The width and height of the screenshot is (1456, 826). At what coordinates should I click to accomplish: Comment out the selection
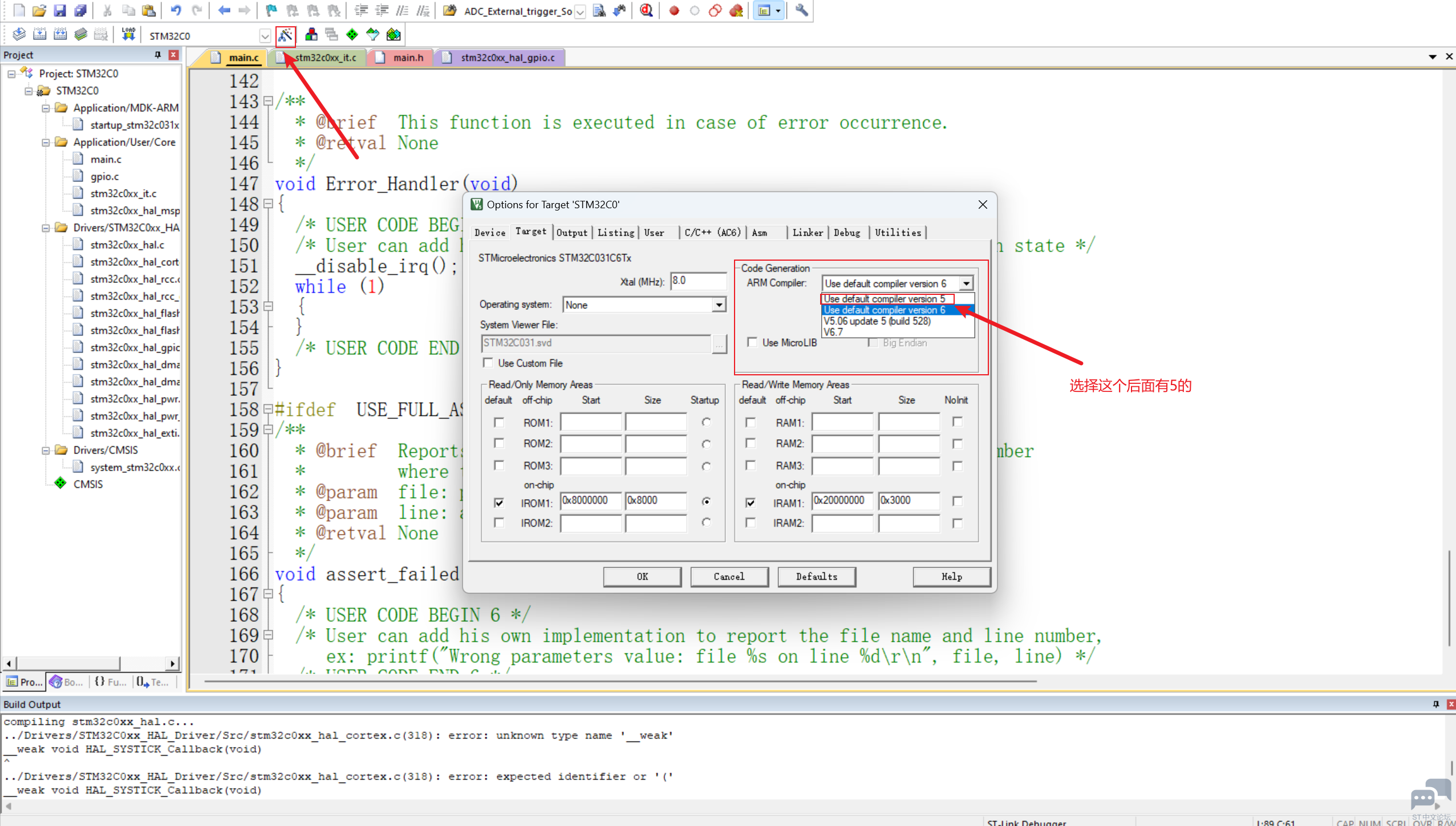click(x=402, y=10)
